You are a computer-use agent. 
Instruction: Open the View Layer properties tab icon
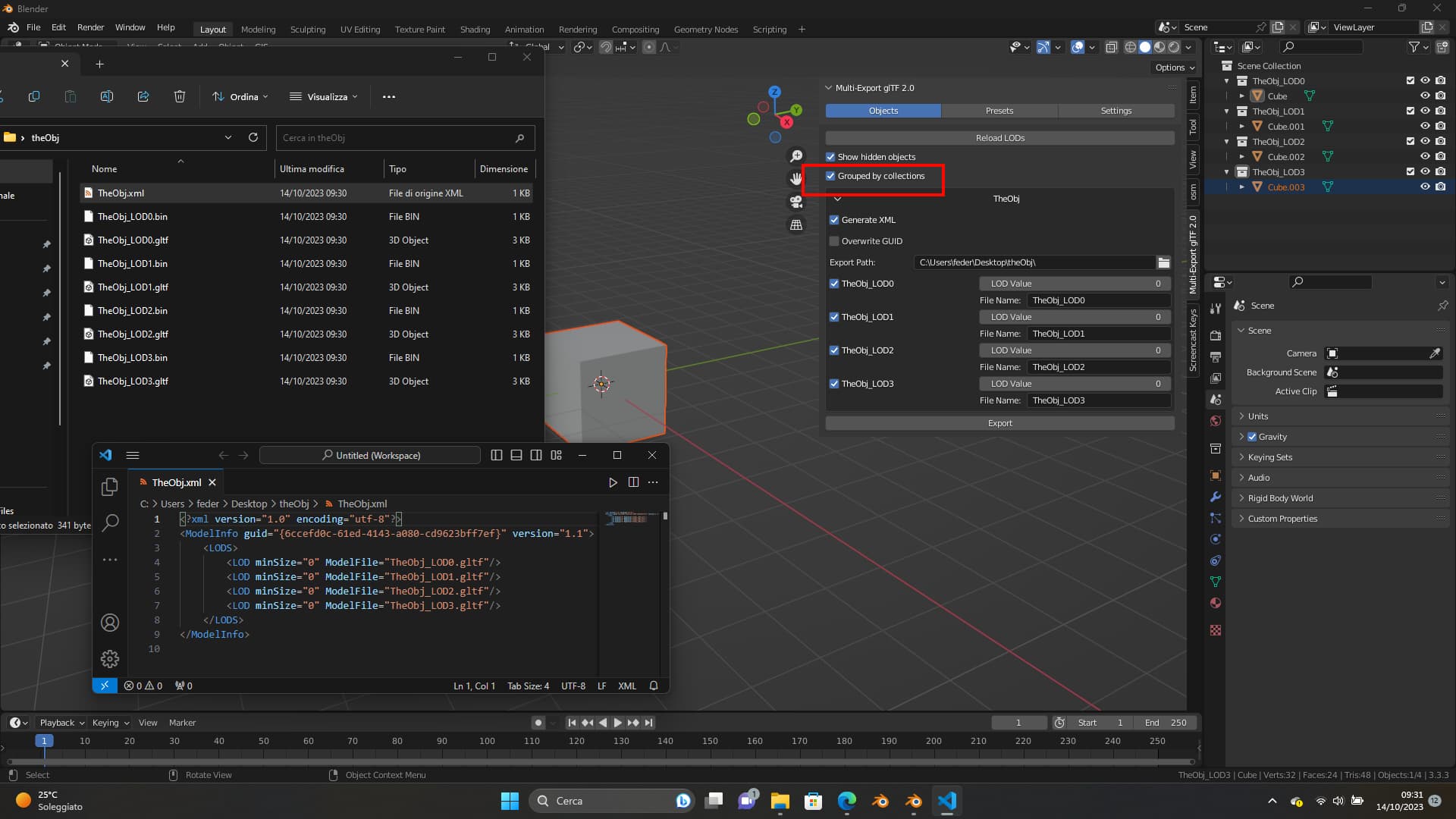[1216, 378]
